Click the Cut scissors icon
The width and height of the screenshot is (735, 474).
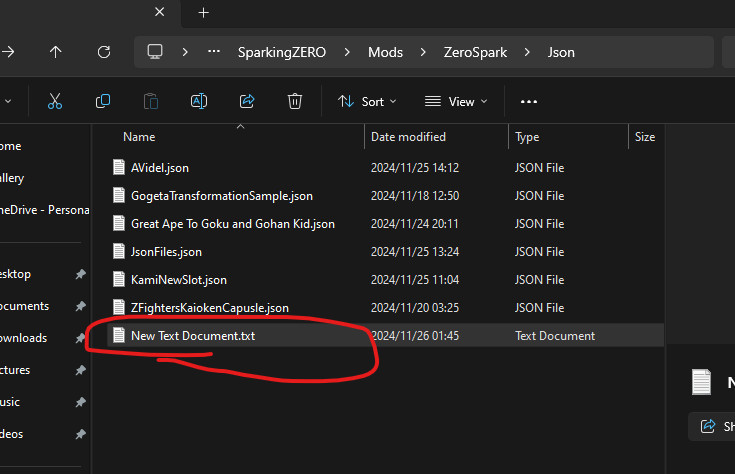(55, 101)
